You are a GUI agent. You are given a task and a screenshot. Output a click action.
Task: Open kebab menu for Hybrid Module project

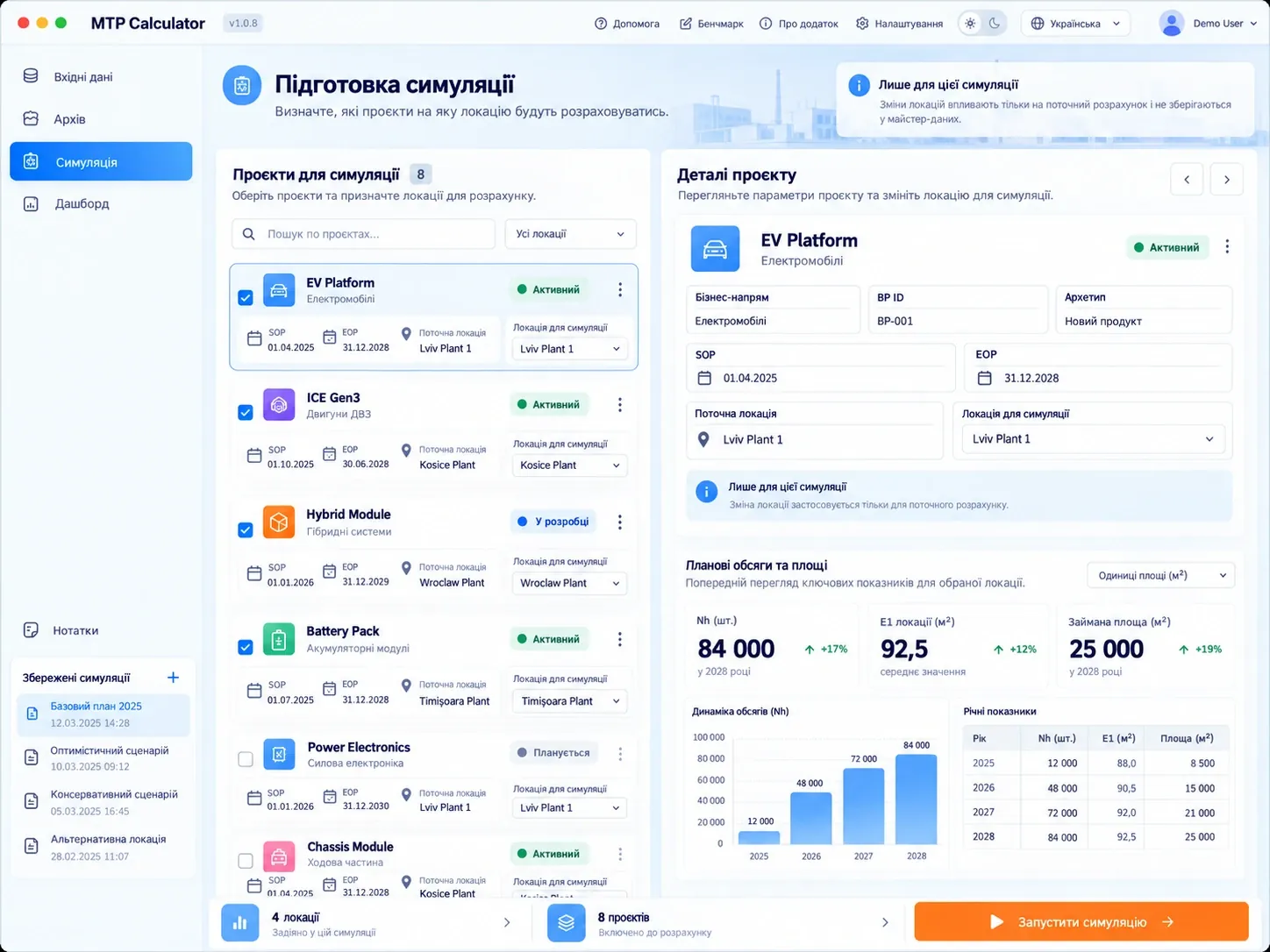[x=620, y=522]
